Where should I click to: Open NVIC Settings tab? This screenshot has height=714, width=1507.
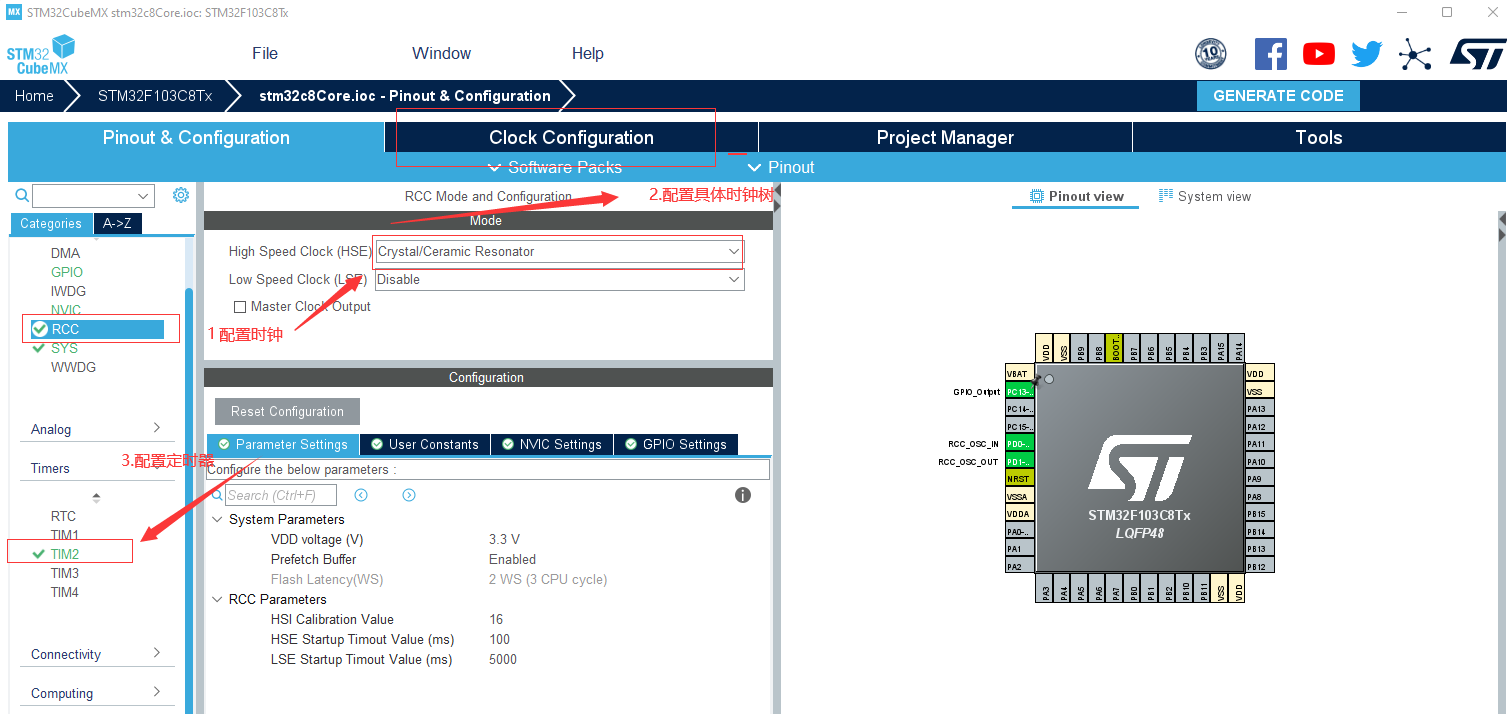(x=552, y=444)
